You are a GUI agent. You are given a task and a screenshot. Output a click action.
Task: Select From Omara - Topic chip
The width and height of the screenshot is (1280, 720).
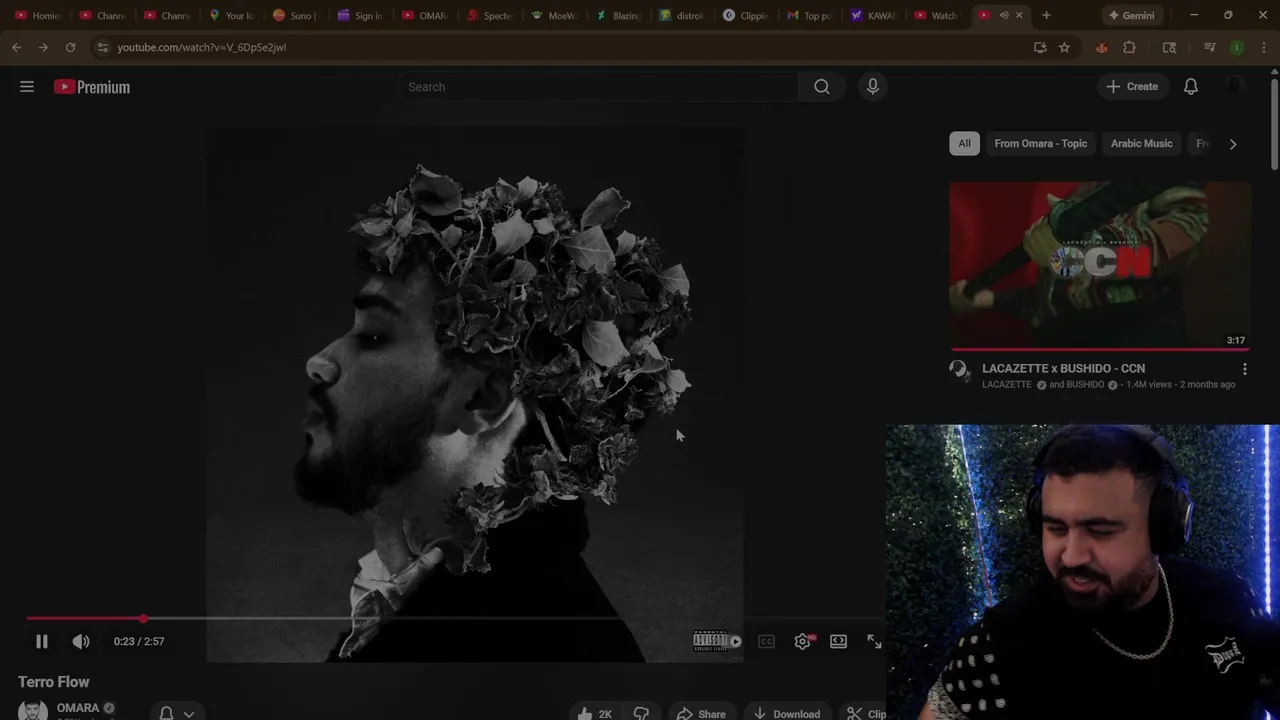(x=1040, y=143)
